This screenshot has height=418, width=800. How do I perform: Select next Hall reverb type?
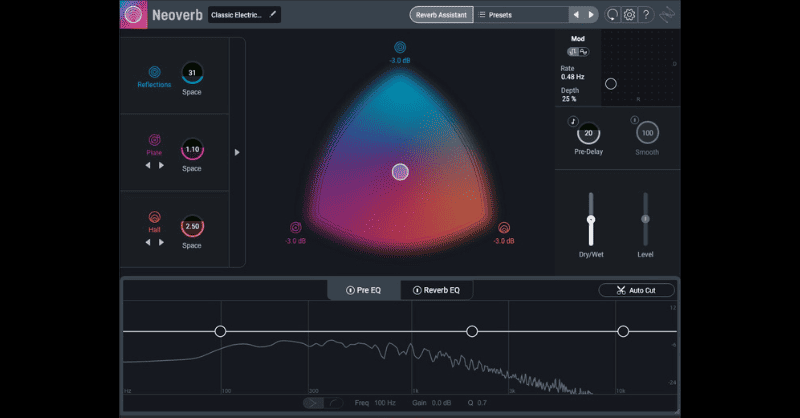[x=161, y=242]
